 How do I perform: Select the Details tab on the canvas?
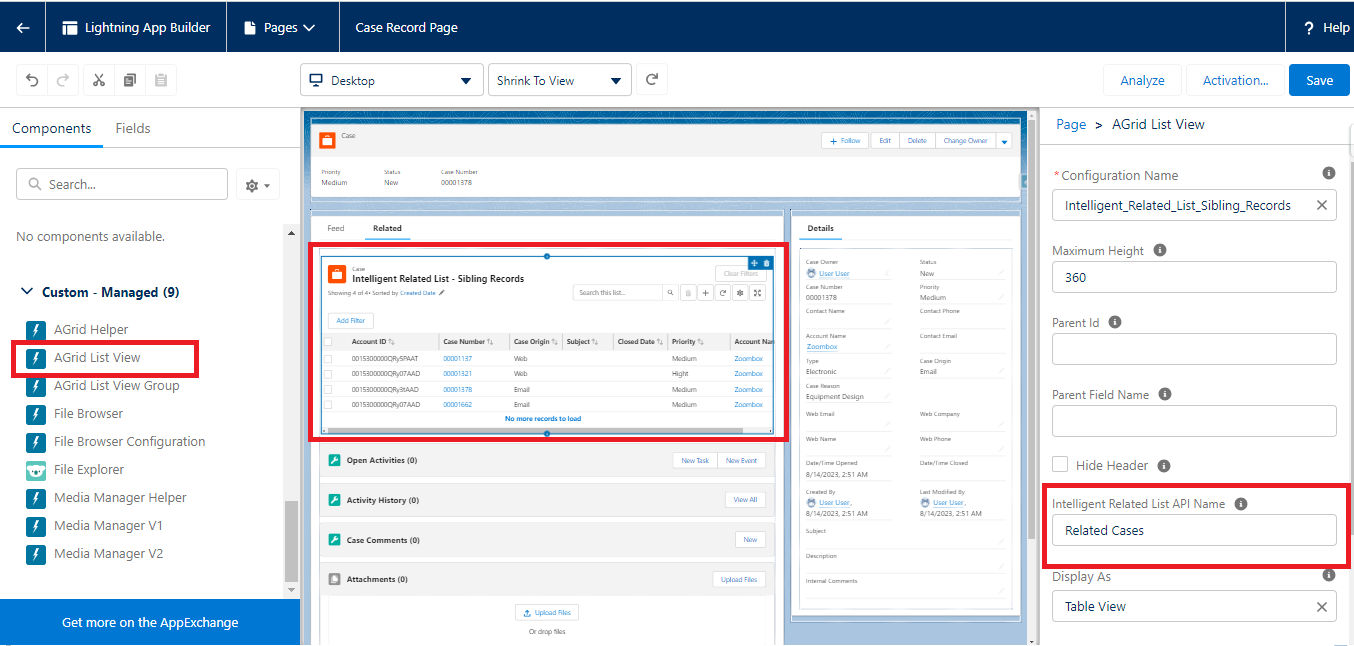tap(819, 228)
